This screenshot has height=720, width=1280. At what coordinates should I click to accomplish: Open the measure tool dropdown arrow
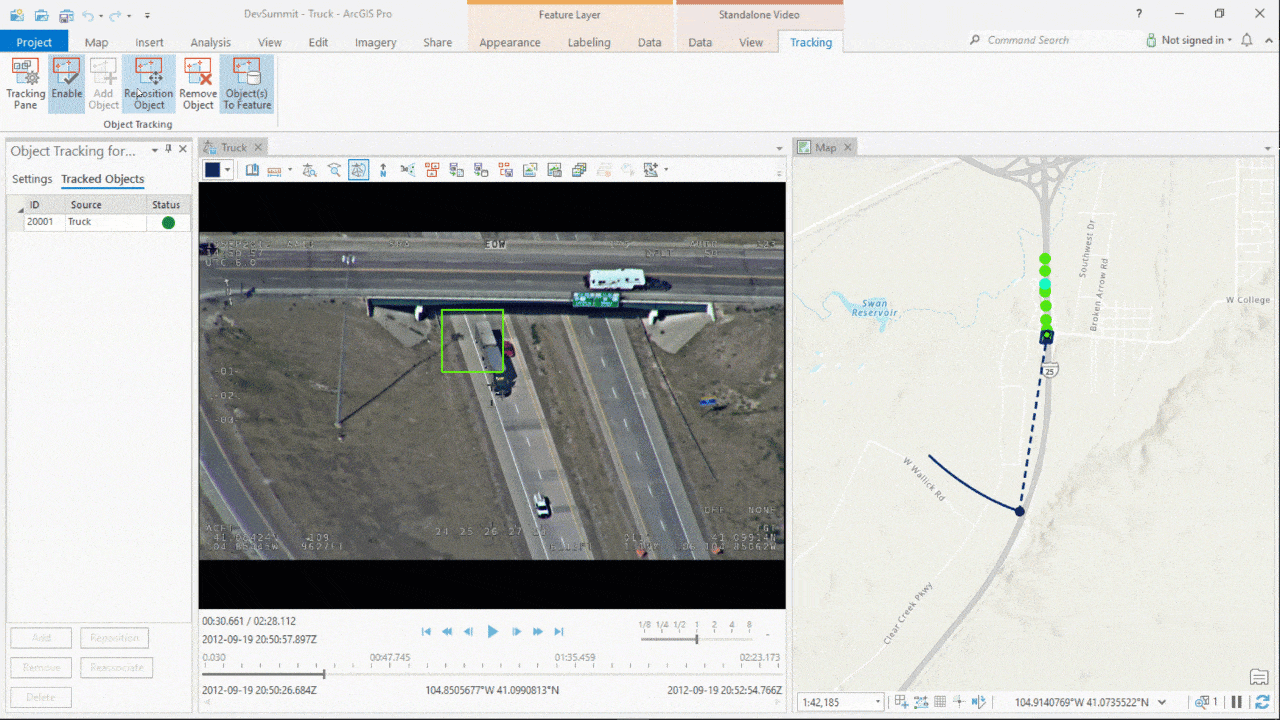click(289, 170)
